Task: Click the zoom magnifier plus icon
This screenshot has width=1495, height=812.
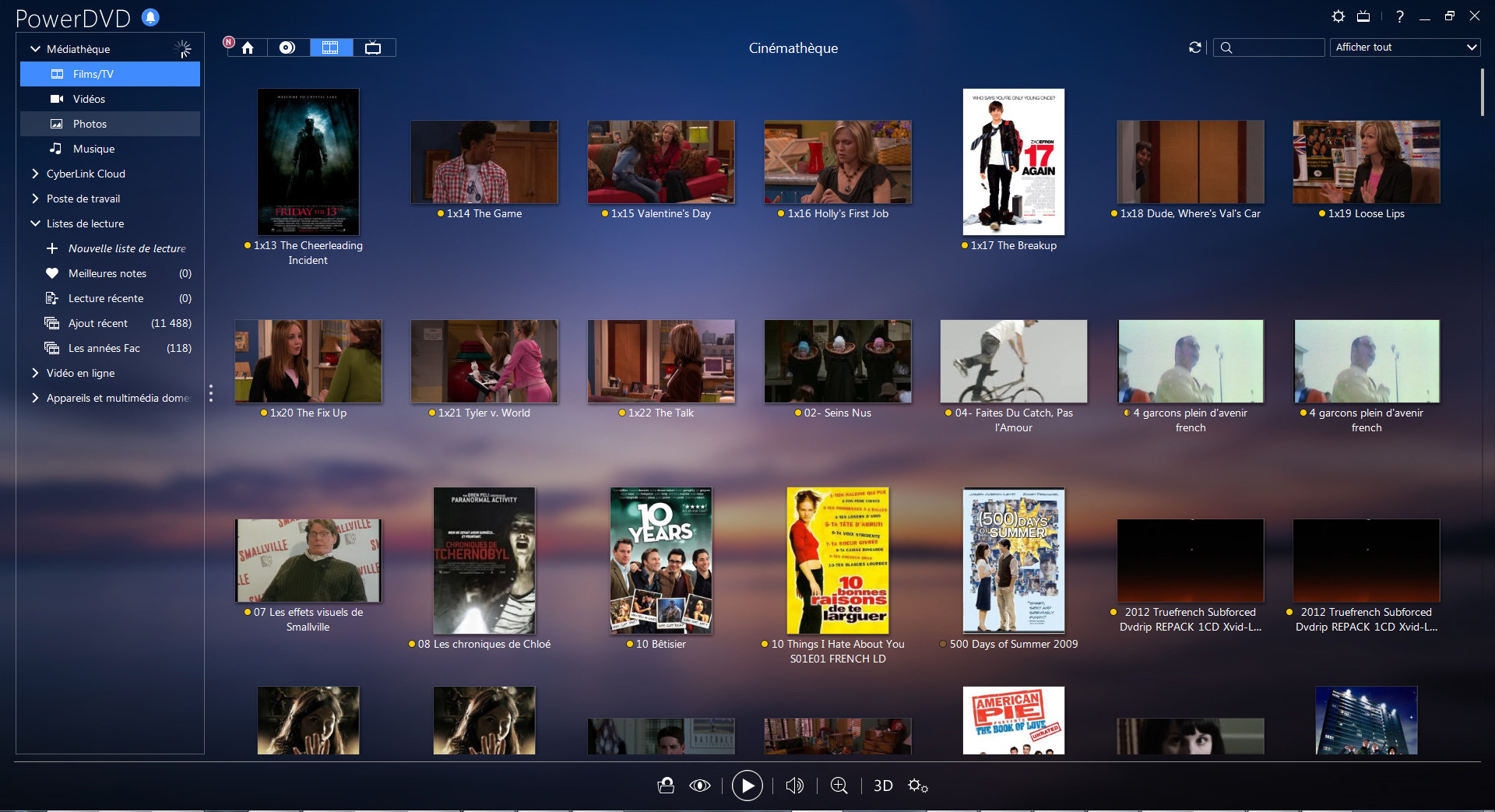Action: (839, 786)
